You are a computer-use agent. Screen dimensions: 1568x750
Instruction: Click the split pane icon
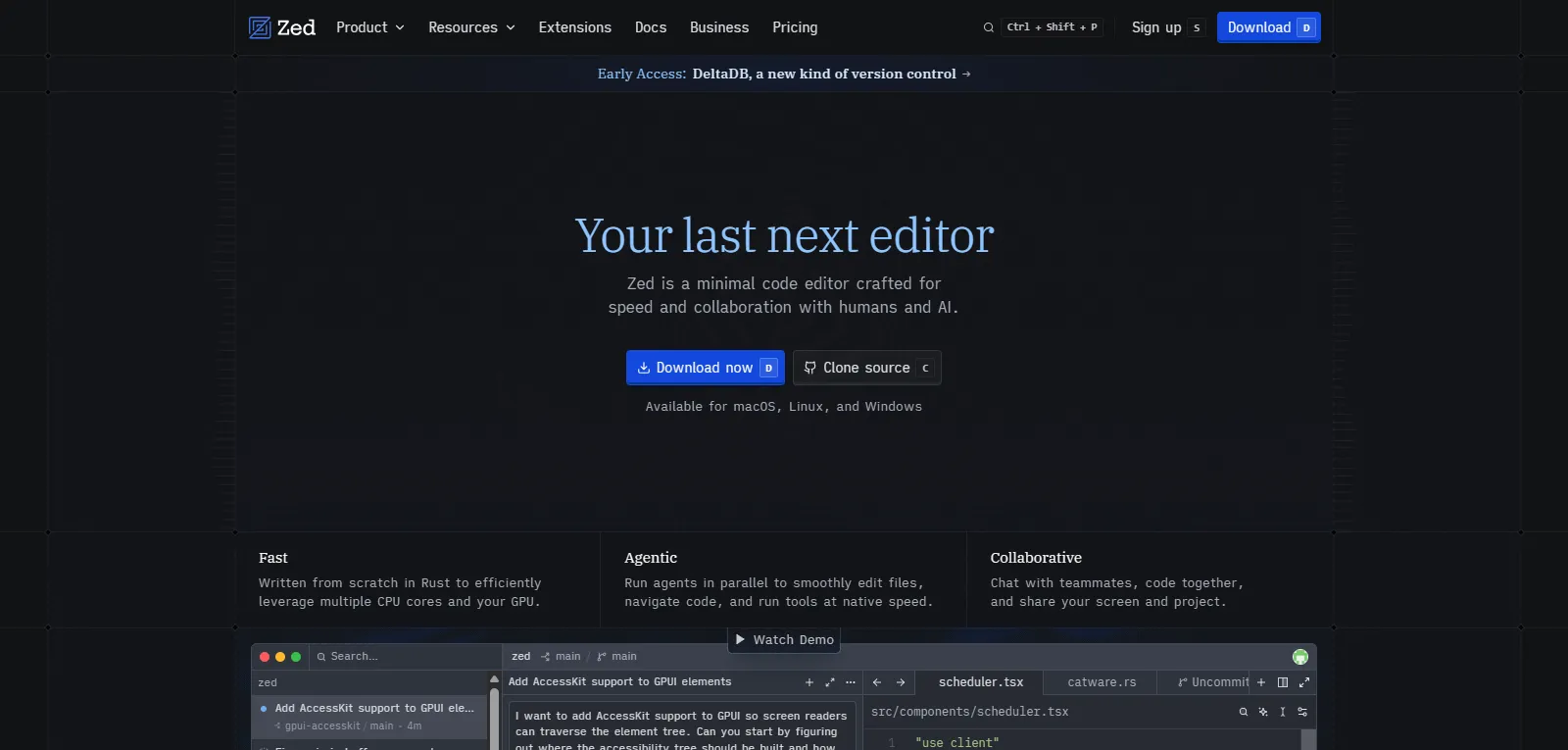1283,682
